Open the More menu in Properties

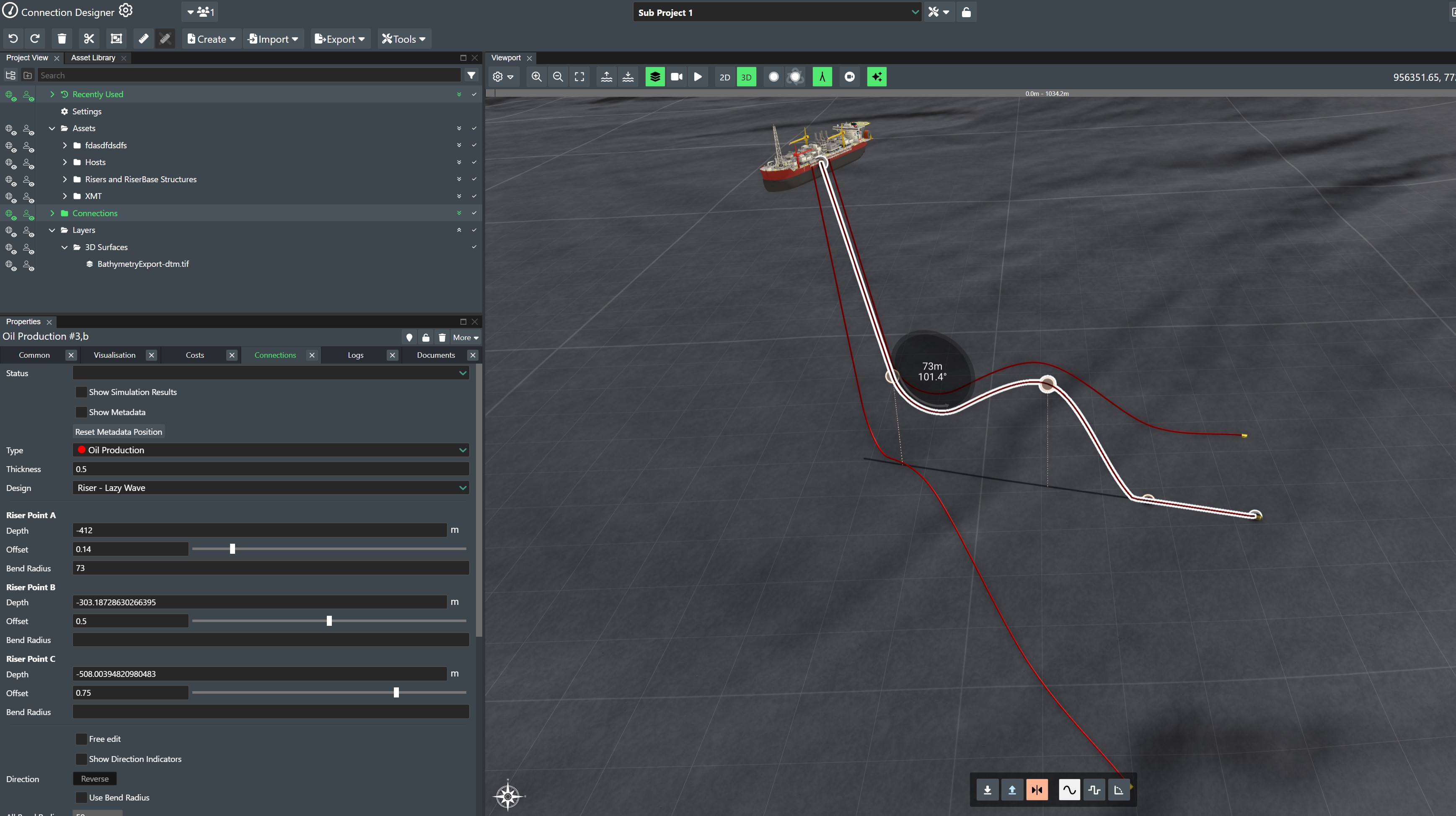tap(466, 337)
